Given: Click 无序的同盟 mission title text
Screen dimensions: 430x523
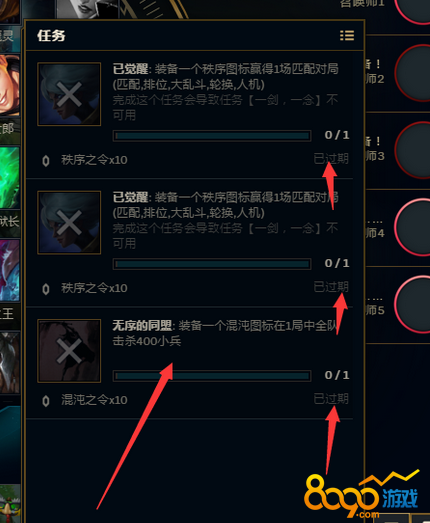Looking at the screenshot, I should [x=142, y=326].
